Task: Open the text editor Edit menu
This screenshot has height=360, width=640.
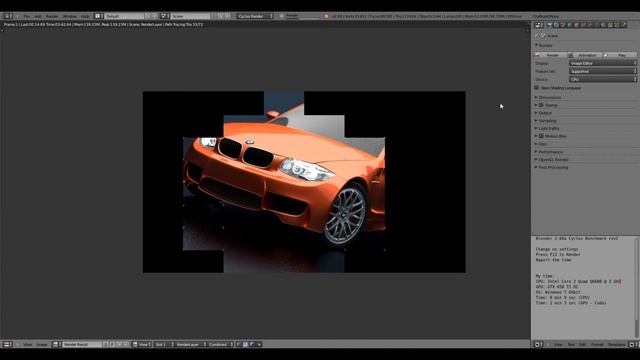Action: (x=582, y=344)
